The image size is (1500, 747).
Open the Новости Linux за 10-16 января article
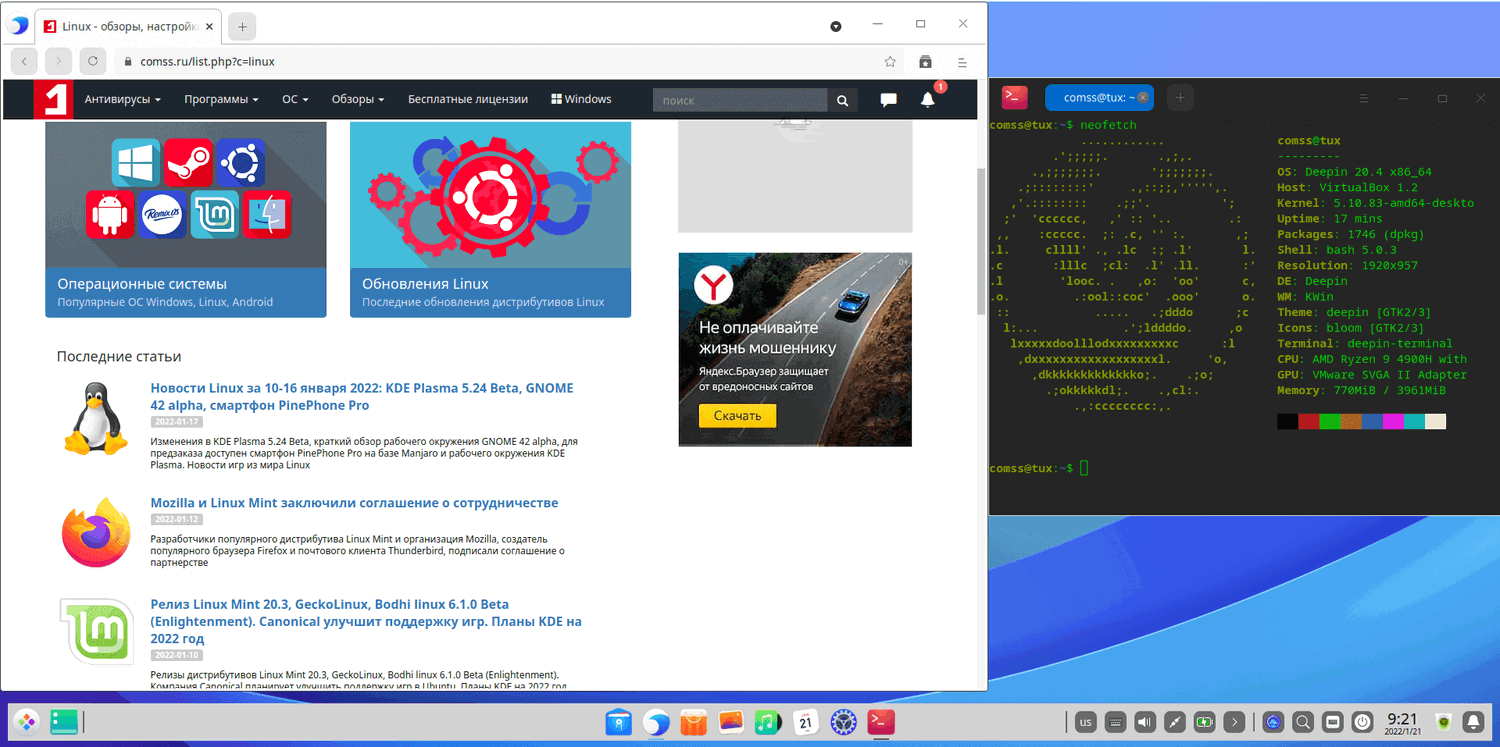[362, 396]
